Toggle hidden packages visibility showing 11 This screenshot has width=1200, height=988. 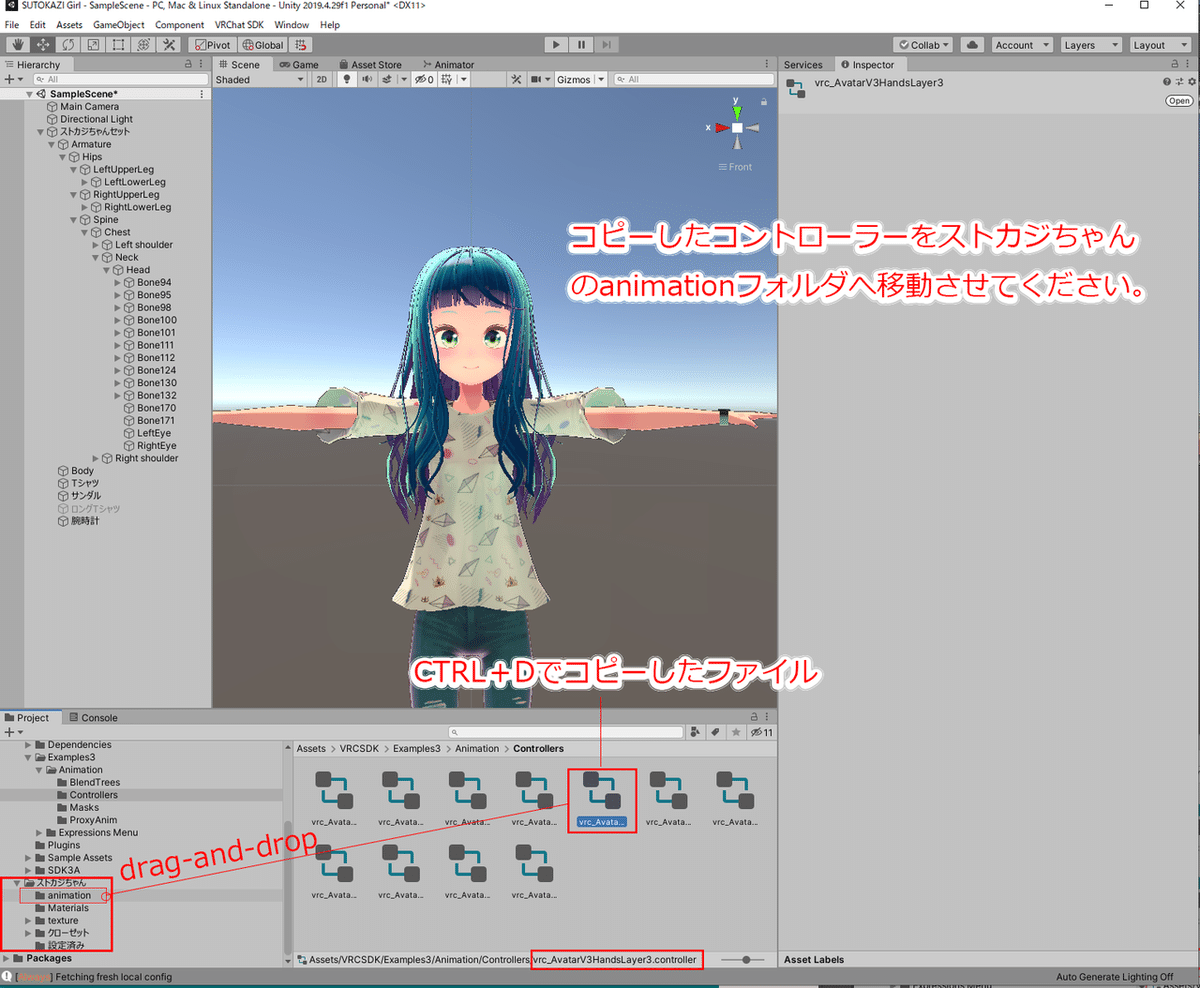click(x=762, y=732)
